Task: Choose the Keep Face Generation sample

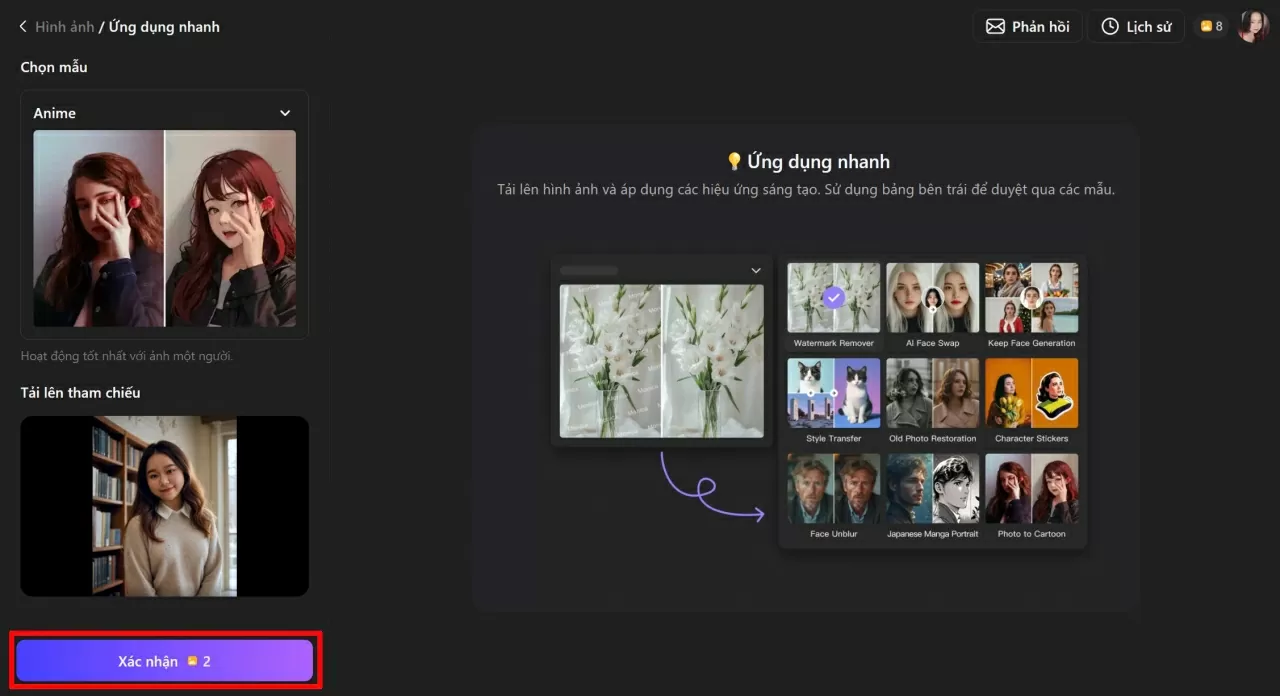Action: coord(1031,298)
